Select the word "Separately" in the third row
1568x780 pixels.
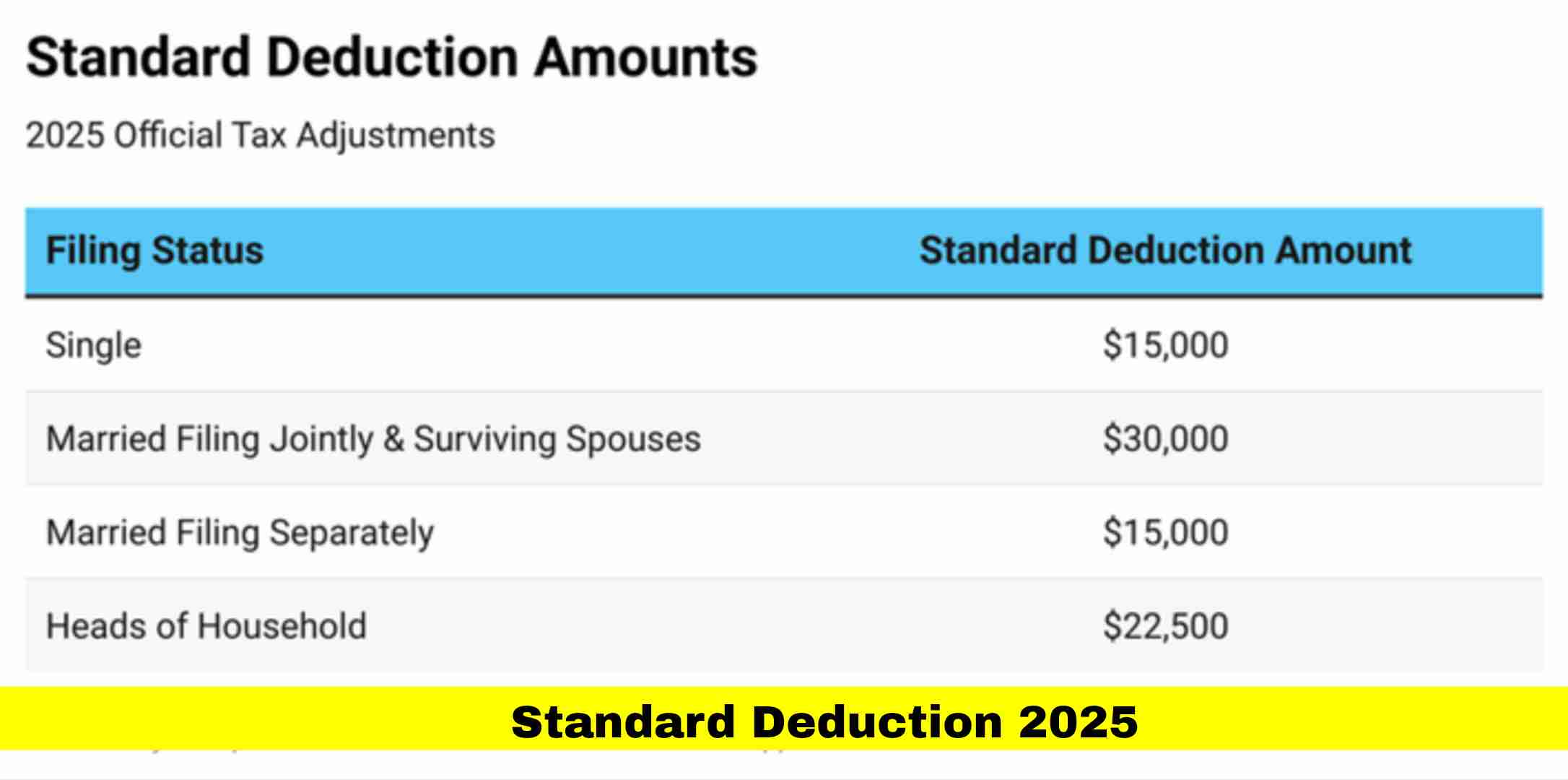(x=352, y=533)
